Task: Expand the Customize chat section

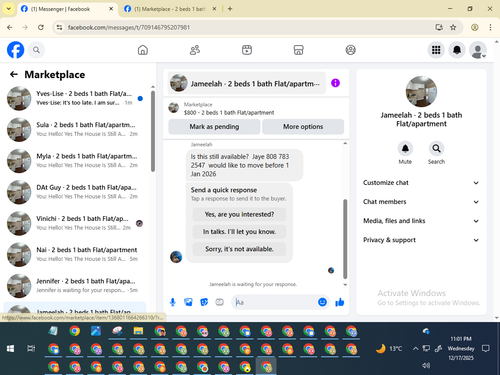Action: click(x=421, y=183)
